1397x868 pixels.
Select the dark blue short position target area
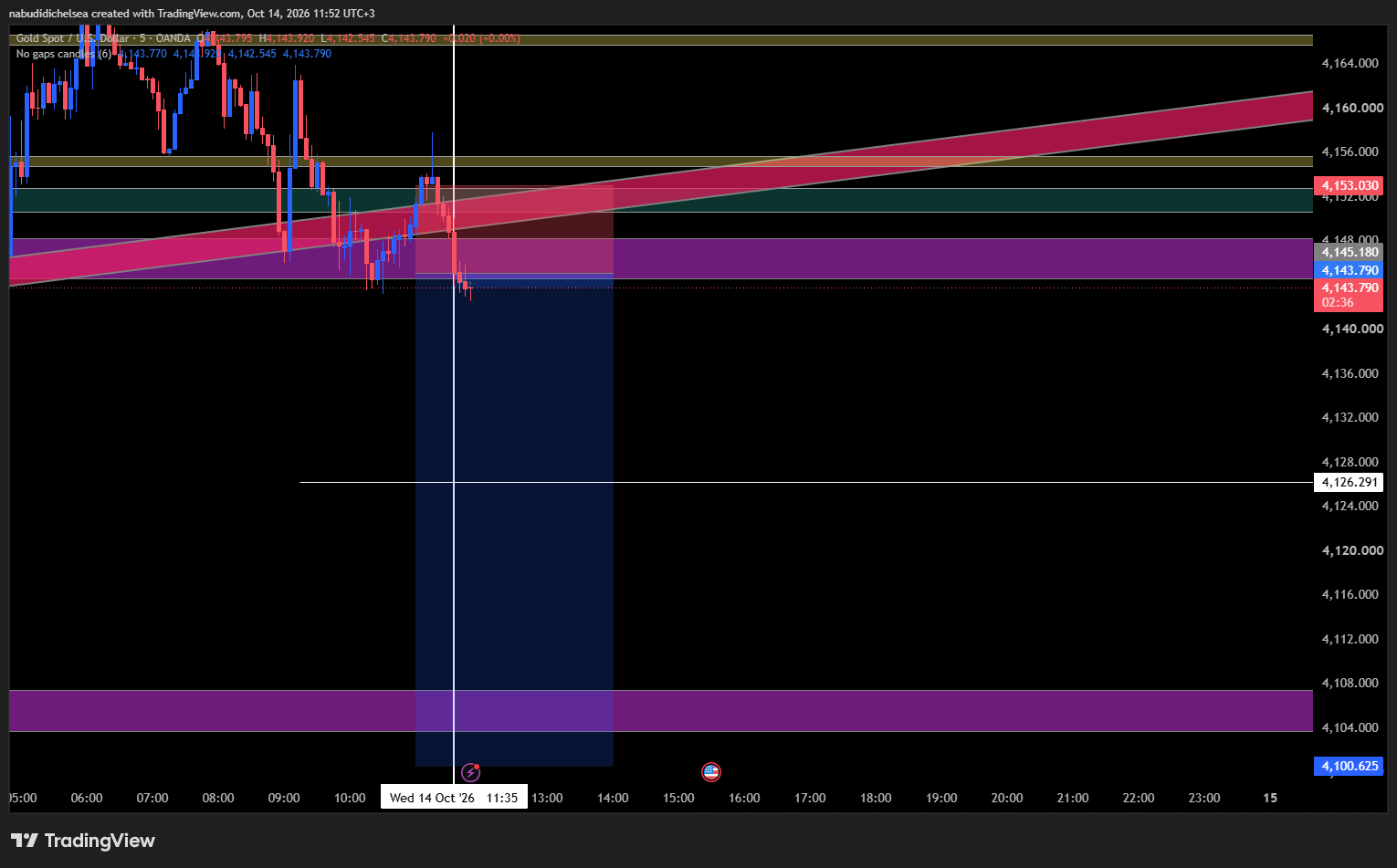[x=514, y=520]
